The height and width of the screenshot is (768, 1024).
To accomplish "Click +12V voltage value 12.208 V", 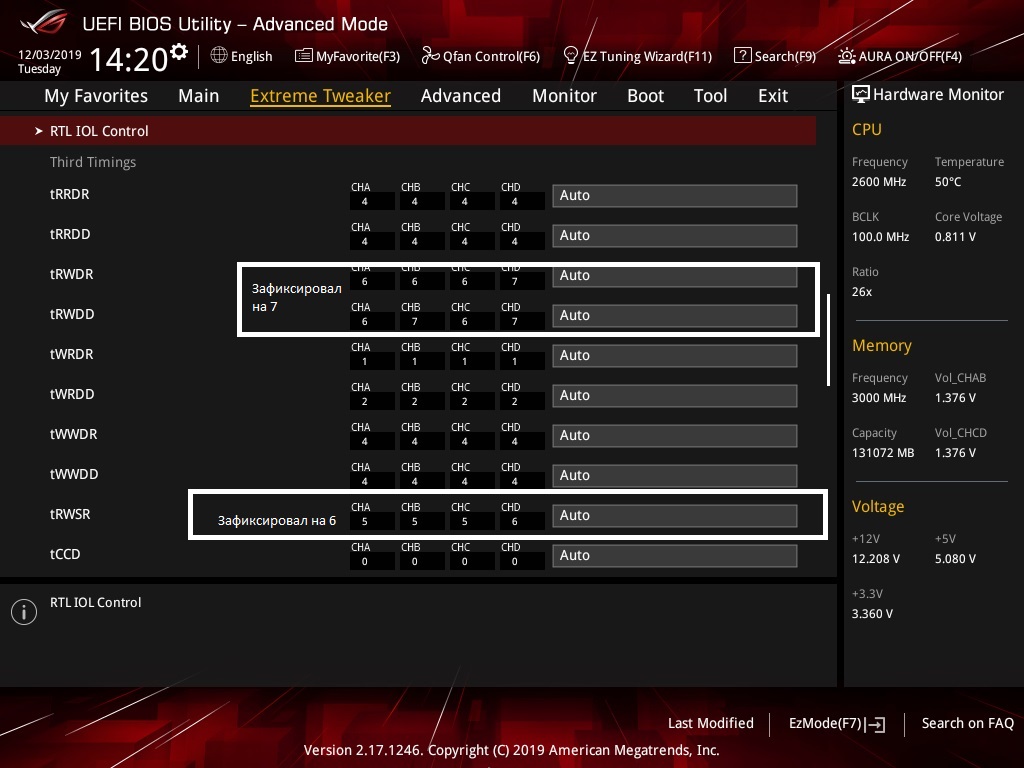I will pyautogui.click(x=876, y=559).
